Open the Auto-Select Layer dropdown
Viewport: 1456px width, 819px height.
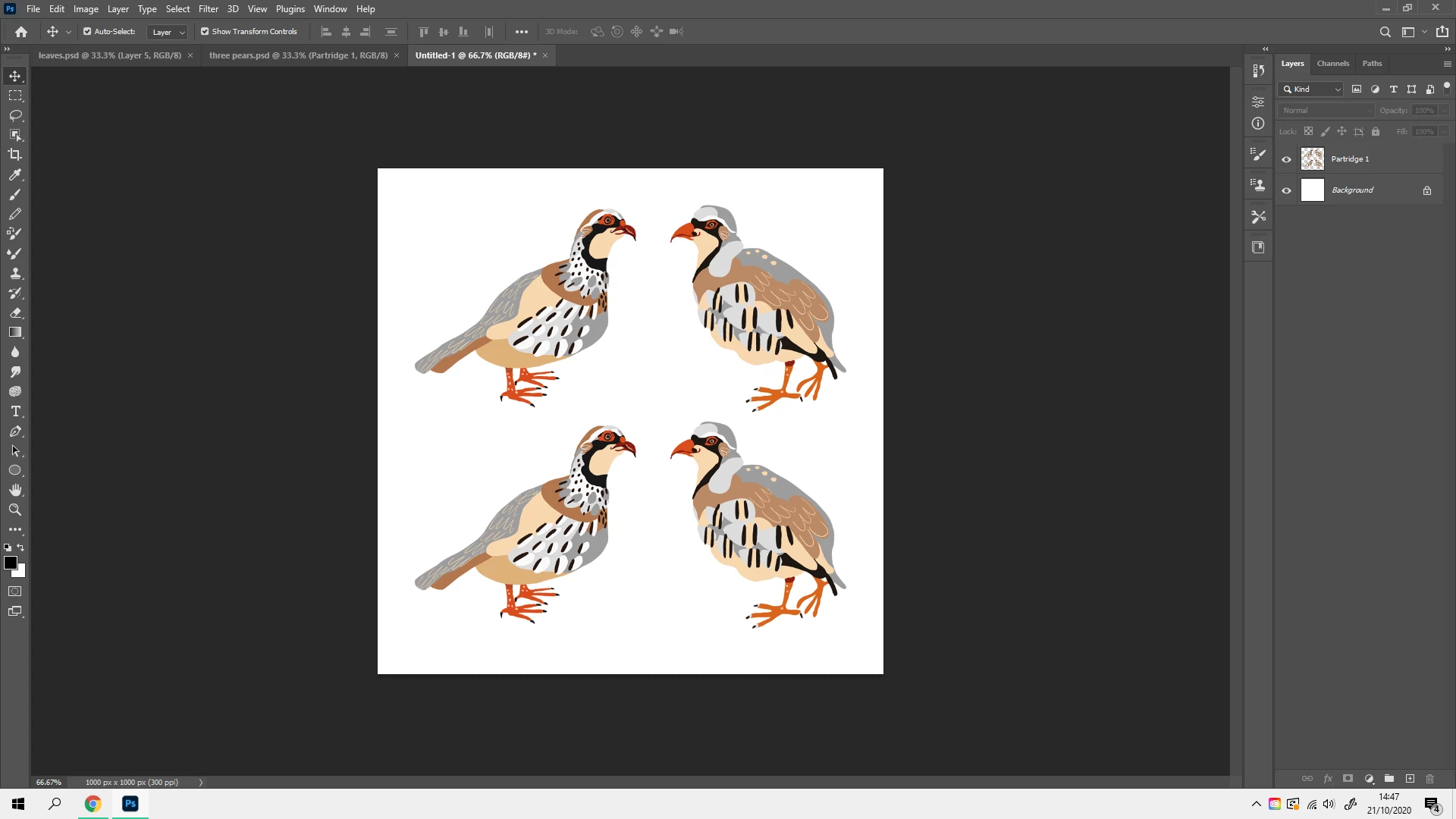(x=168, y=32)
